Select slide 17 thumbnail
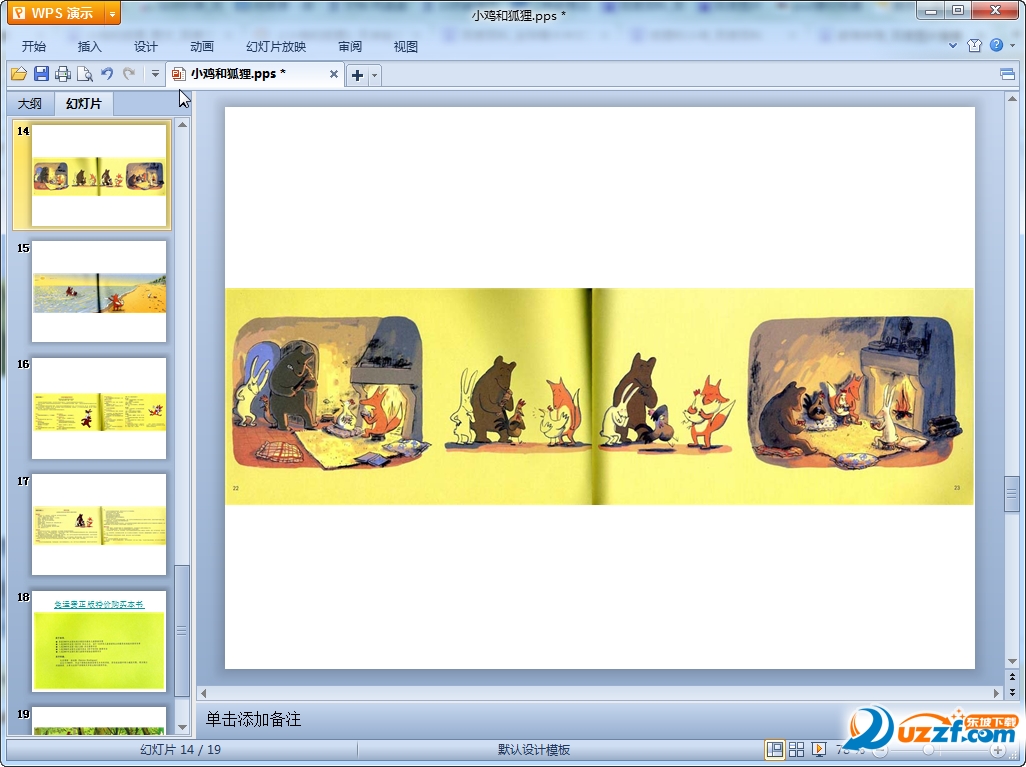 pos(99,524)
